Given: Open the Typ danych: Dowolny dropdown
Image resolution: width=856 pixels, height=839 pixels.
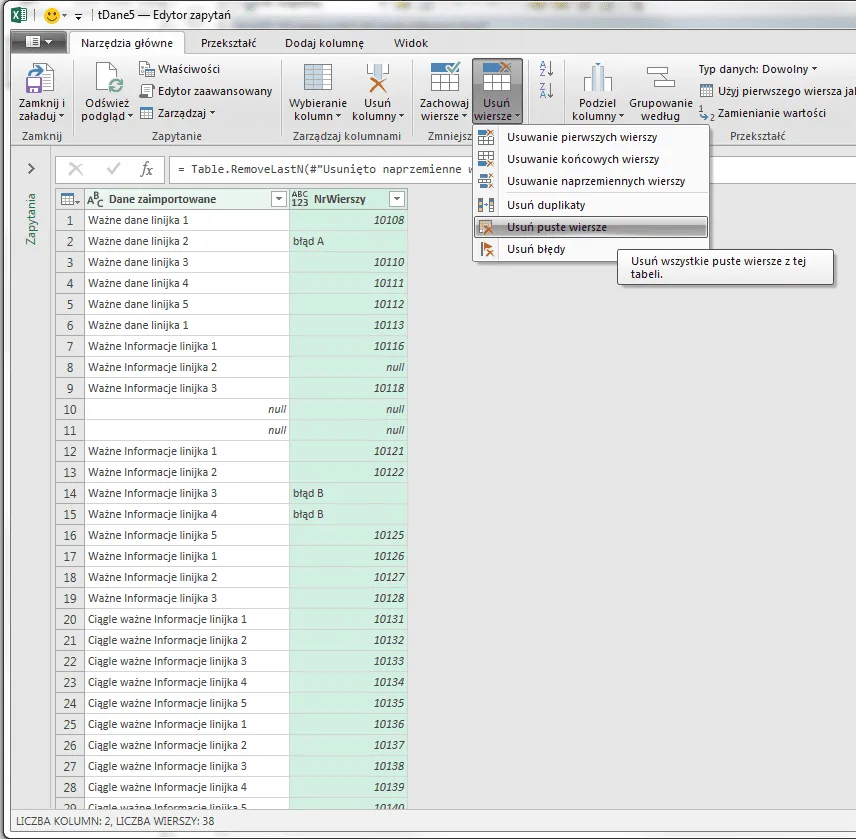Looking at the screenshot, I should (x=758, y=69).
